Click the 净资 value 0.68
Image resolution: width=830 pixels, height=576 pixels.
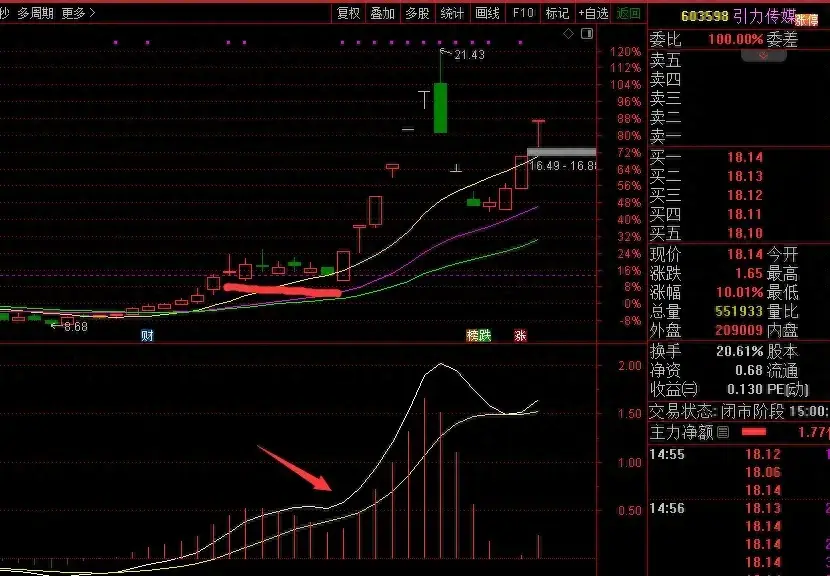748,370
